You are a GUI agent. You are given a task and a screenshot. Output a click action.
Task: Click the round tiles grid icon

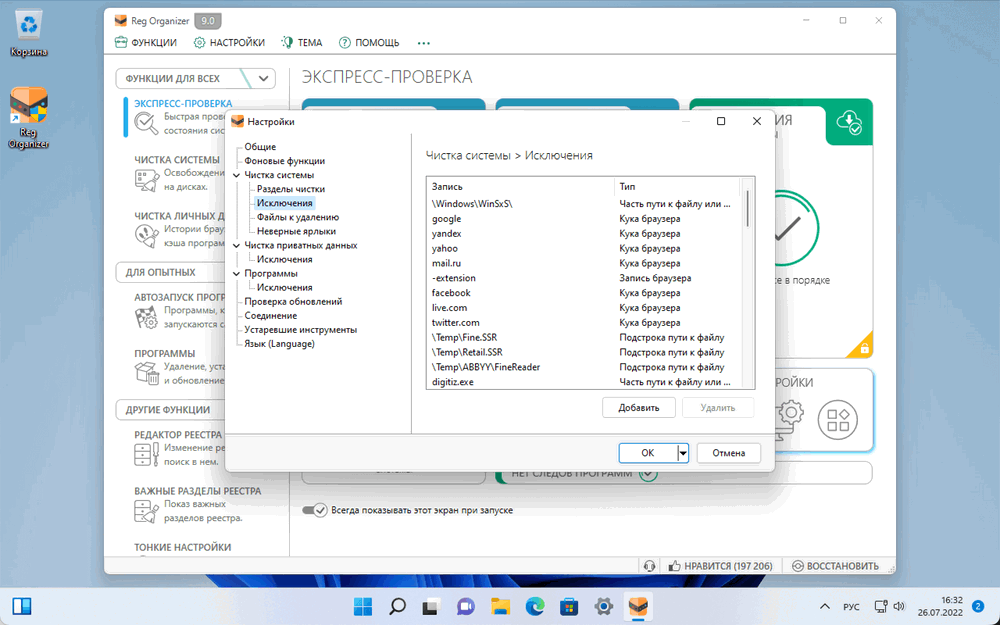(x=838, y=420)
